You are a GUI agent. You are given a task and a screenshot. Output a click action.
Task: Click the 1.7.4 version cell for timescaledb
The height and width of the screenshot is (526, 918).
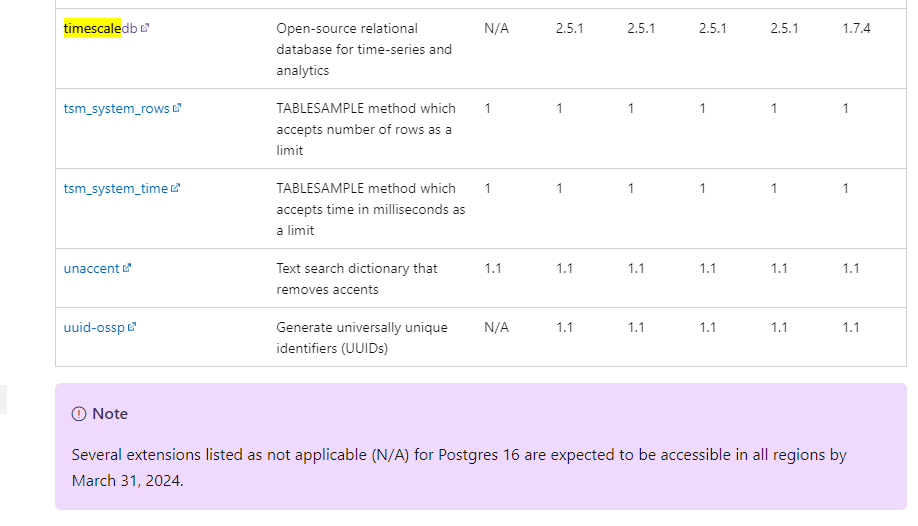coord(857,28)
